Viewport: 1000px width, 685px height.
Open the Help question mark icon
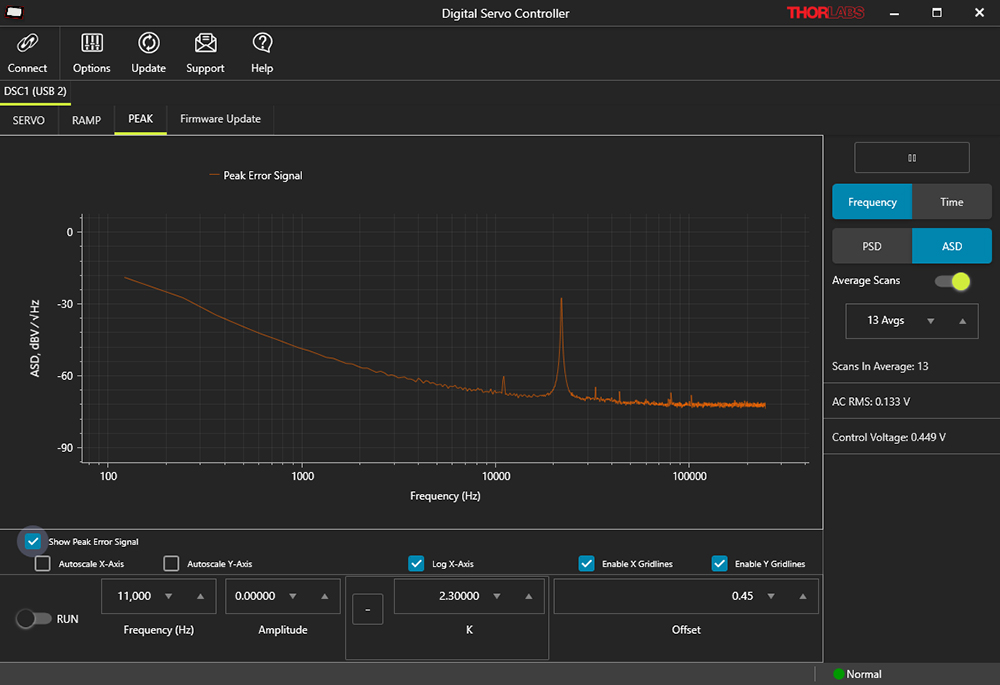pos(262,43)
